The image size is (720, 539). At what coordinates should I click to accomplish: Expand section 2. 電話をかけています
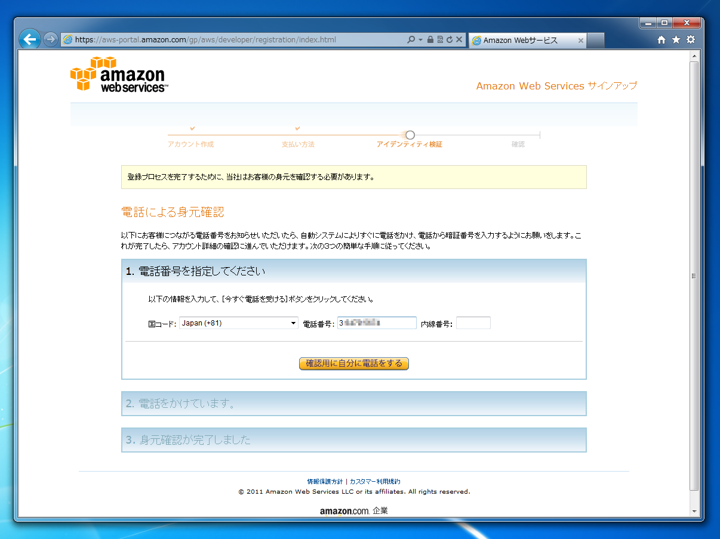click(354, 404)
